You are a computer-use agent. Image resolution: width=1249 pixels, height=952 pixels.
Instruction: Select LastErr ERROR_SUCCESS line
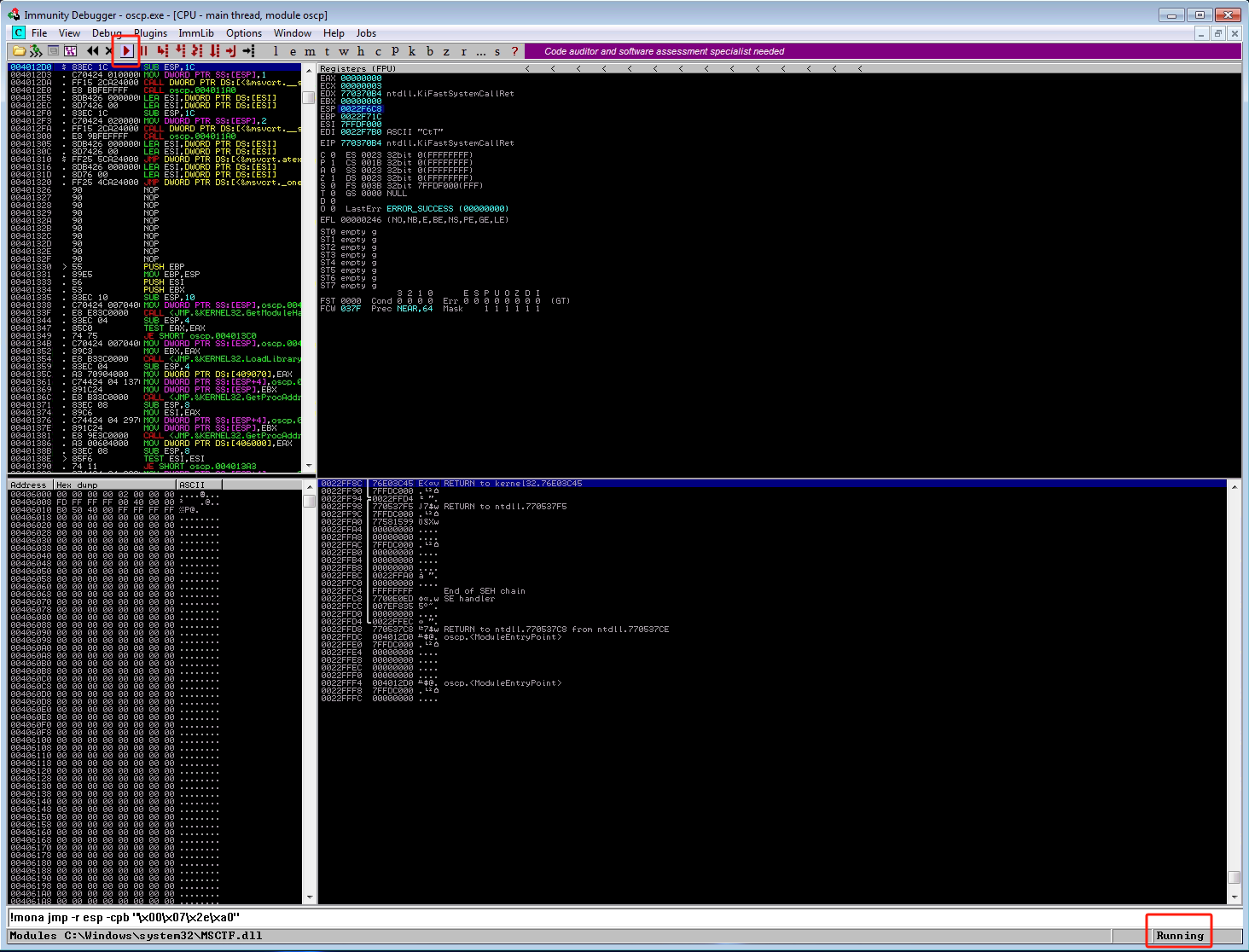427,209
